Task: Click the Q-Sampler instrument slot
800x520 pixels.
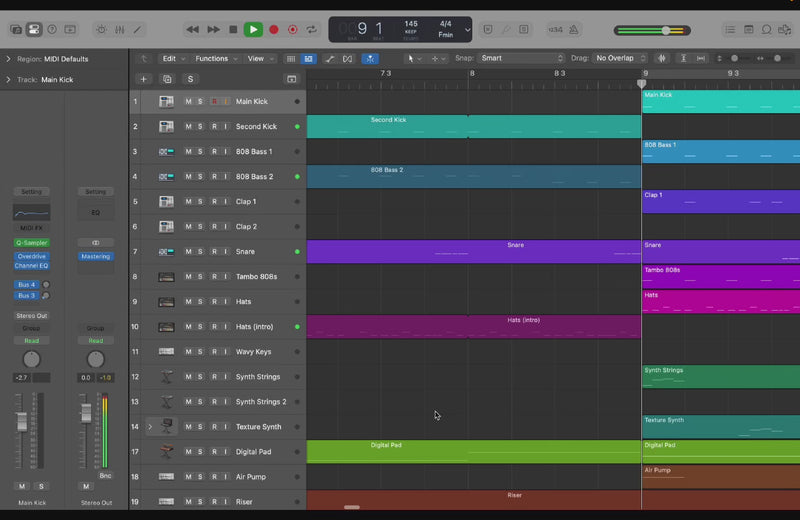Action: (x=31, y=243)
